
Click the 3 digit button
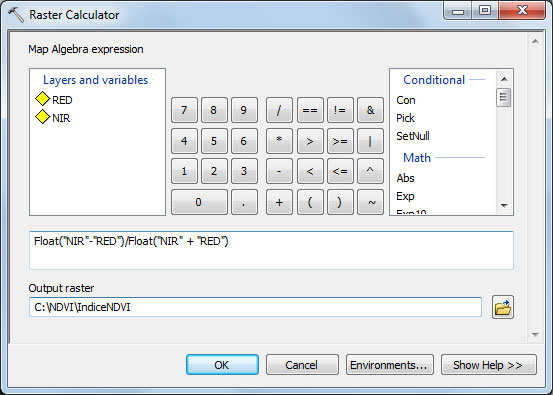pyautogui.click(x=244, y=171)
